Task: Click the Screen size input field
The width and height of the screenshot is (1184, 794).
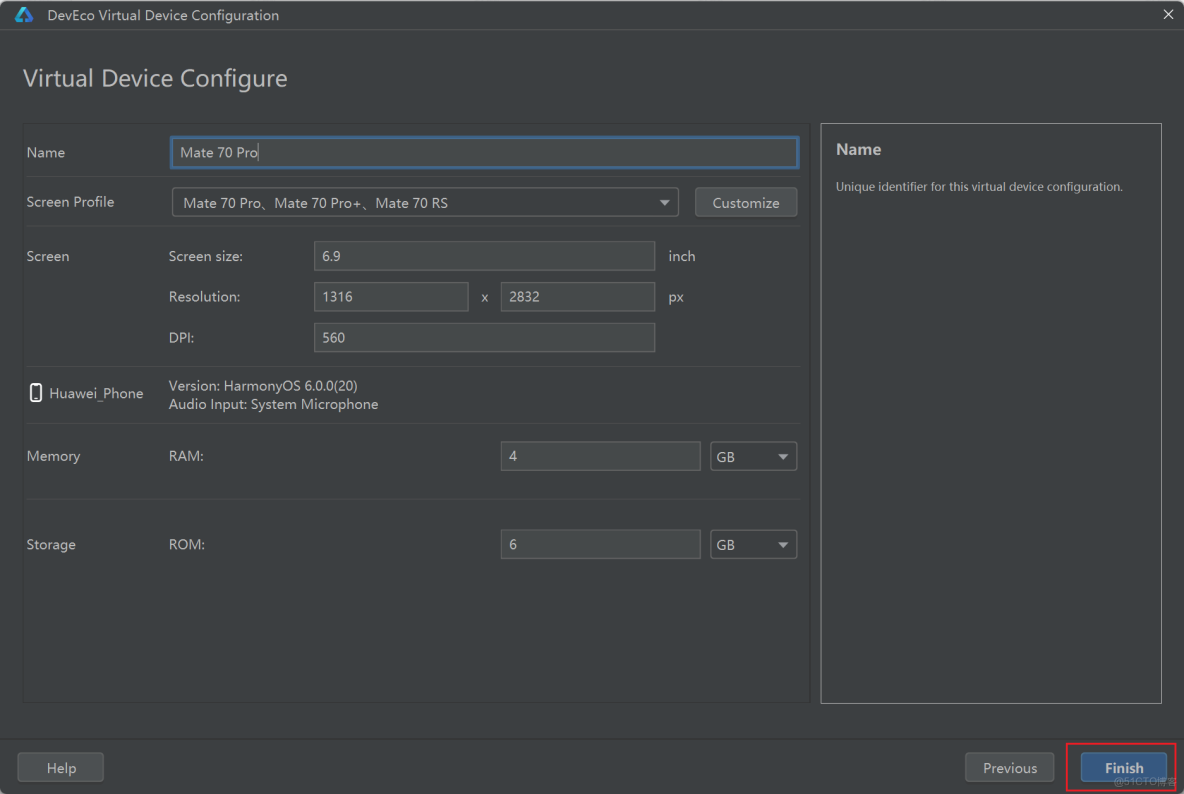Action: click(484, 256)
